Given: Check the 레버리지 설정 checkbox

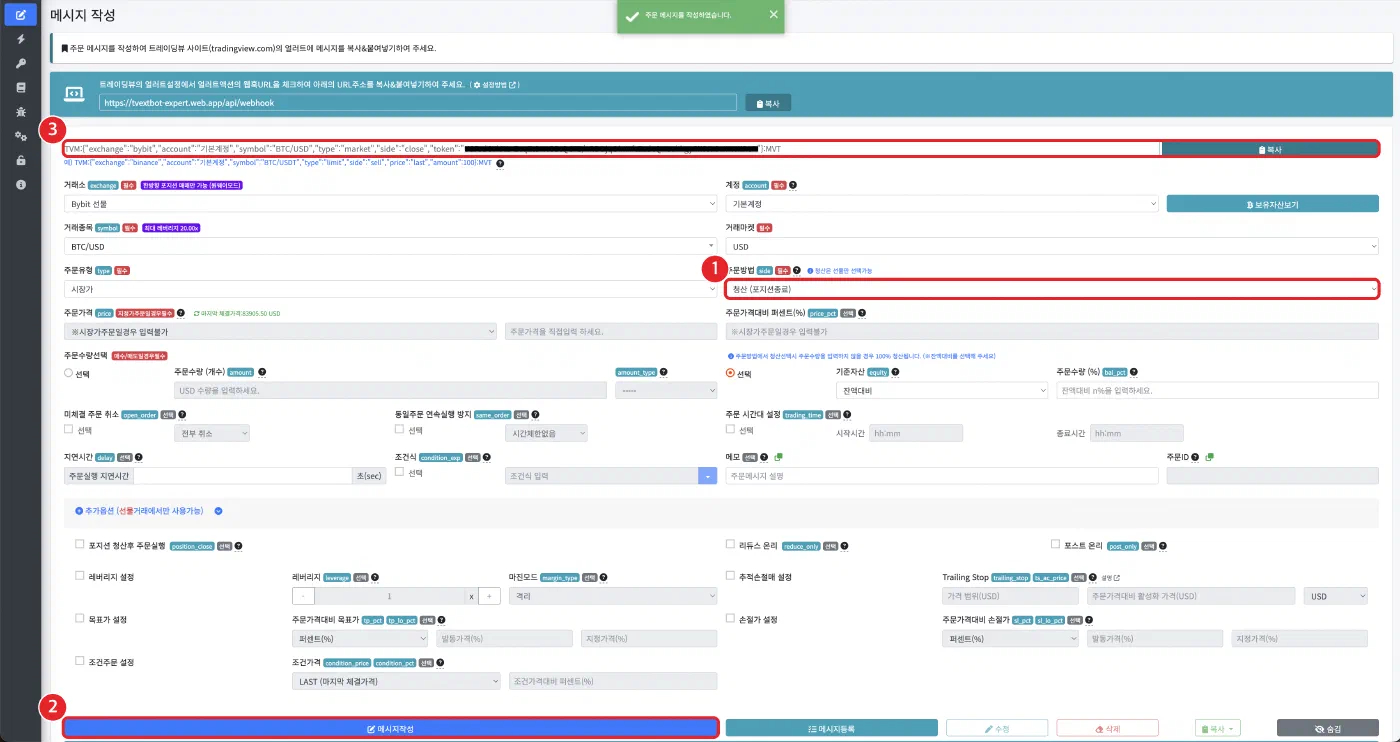Looking at the screenshot, I should click(79, 576).
